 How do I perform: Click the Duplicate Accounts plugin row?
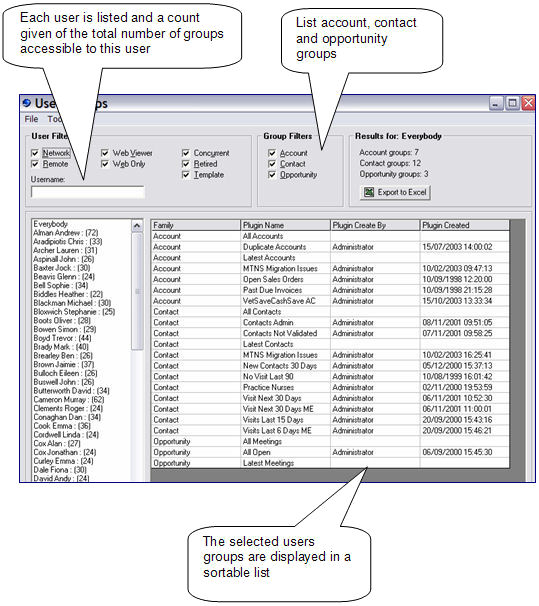point(330,247)
